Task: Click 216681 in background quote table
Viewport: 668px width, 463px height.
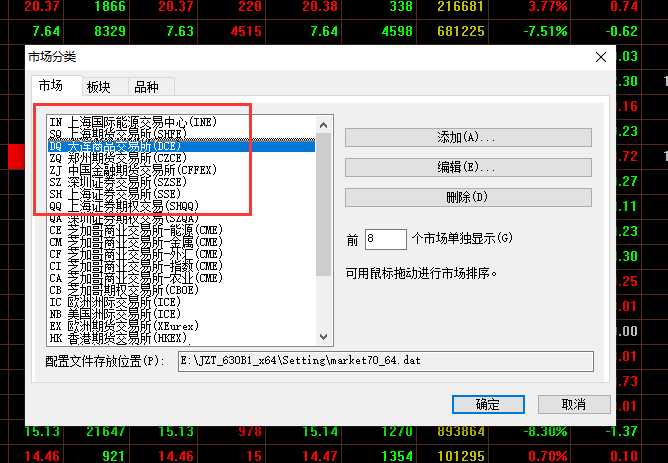Action: tap(461, 6)
